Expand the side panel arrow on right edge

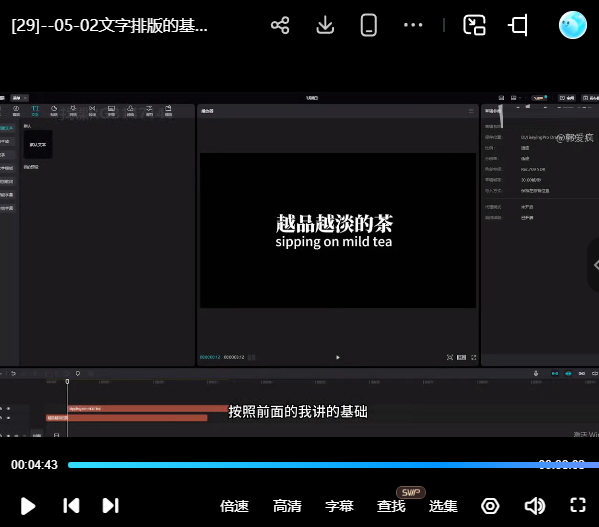click(595, 265)
